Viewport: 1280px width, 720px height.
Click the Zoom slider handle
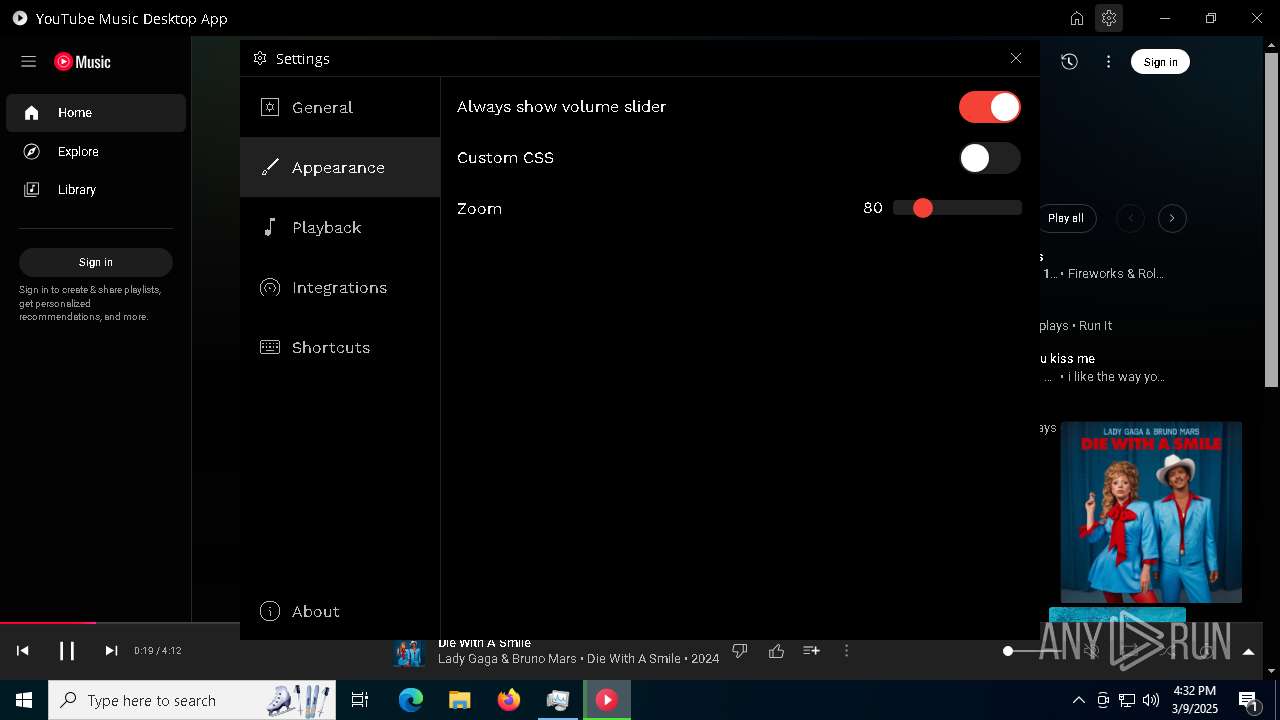click(x=923, y=208)
